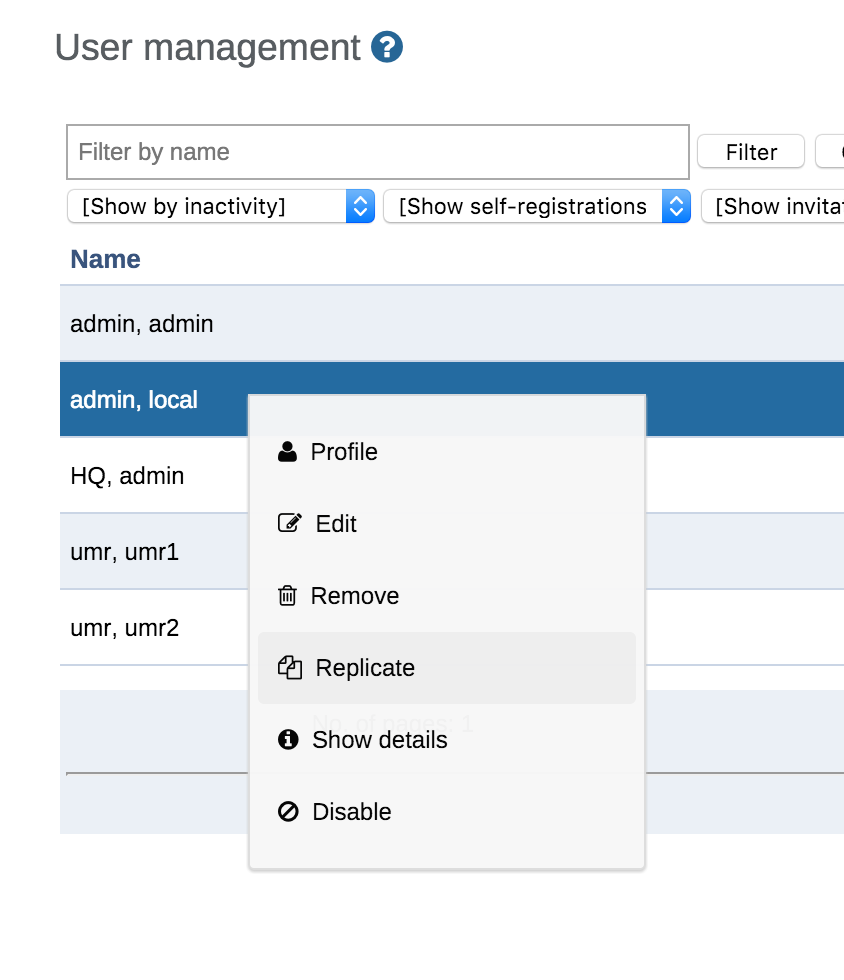Click the Remove trash can icon
Viewport: 844px width, 980px height.
click(x=287, y=596)
